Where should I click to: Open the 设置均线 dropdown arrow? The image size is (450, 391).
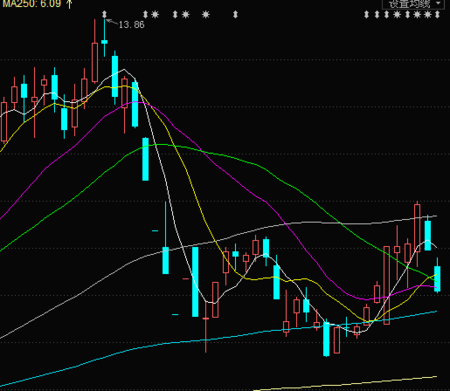pyautogui.click(x=439, y=3)
